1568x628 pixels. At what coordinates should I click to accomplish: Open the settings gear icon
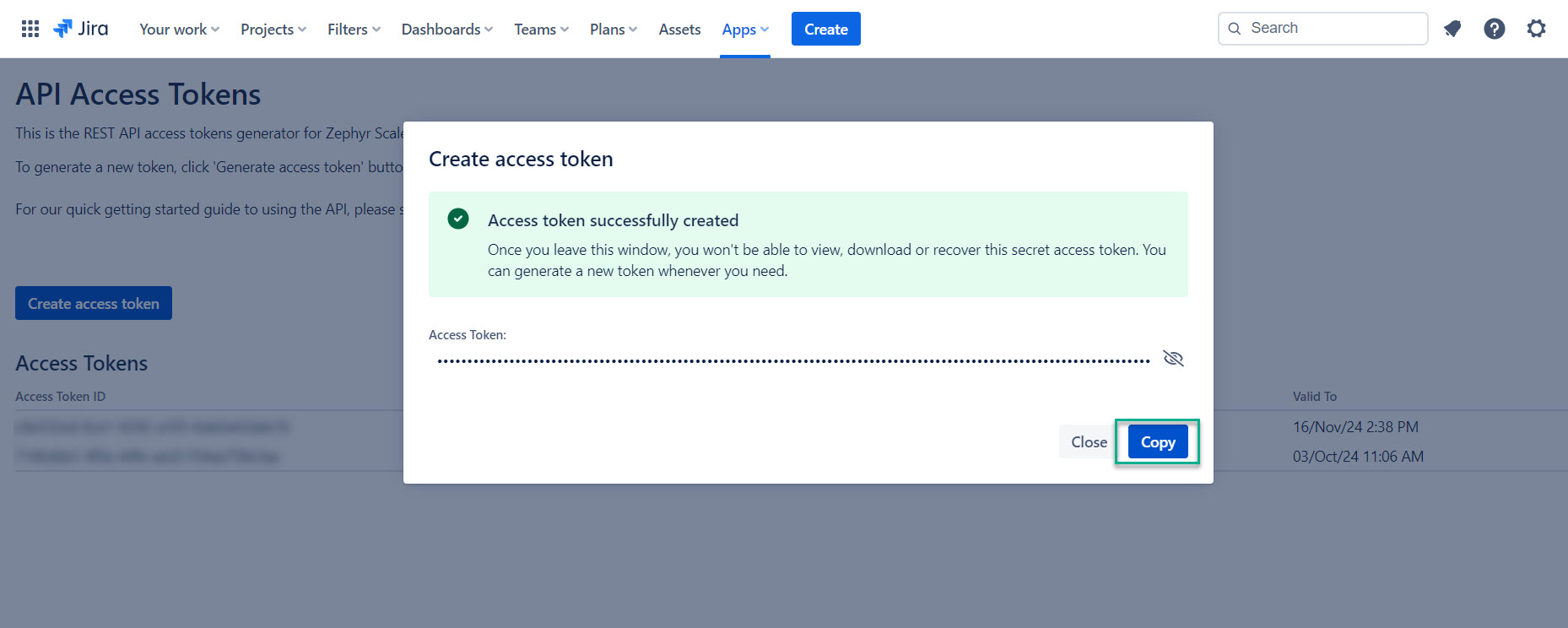pyautogui.click(x=1537, y=29)
